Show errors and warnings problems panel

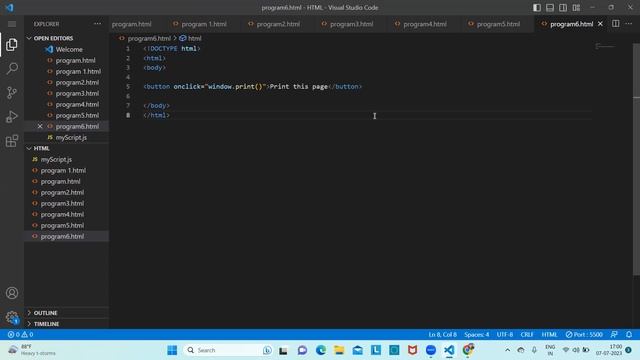pyautogui.click(x=20, y=334)
